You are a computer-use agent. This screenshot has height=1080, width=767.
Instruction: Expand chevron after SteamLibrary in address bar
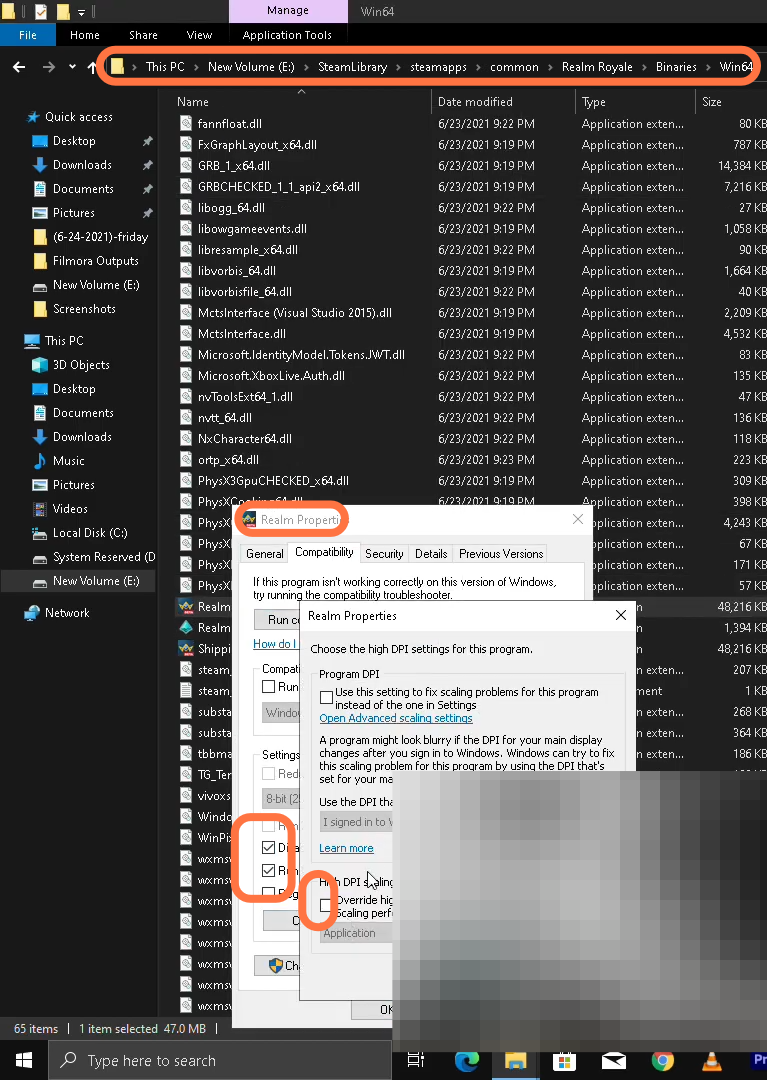click(398, 67)
